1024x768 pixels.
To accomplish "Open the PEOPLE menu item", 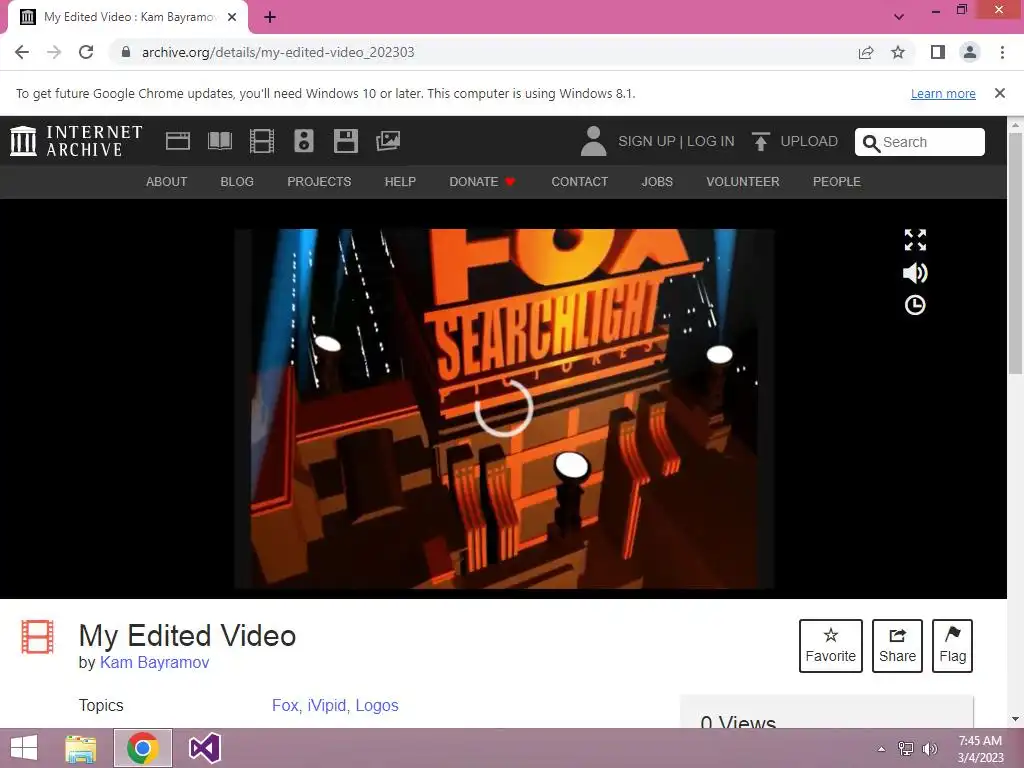I will 837,182.
